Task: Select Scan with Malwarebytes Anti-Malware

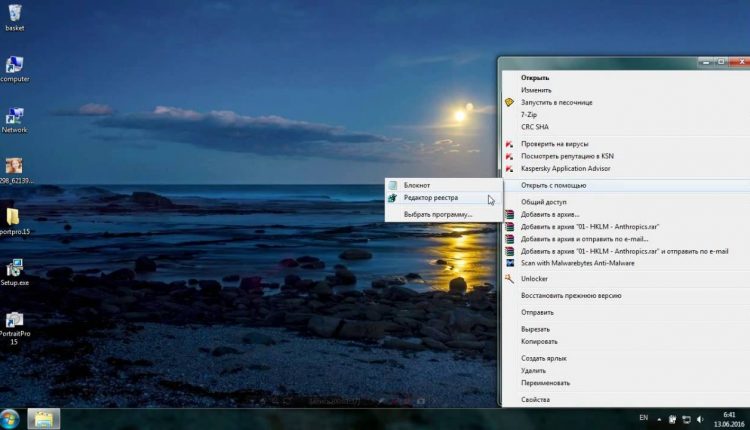Action: click(577, 263)
